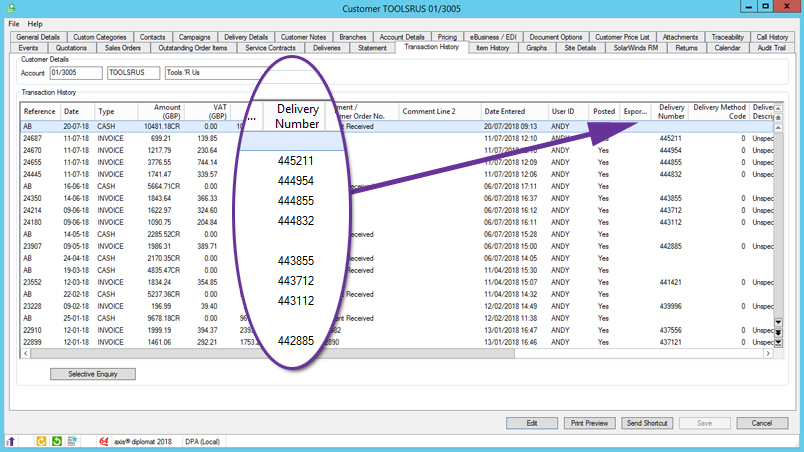The width and height of the screenshot is (804, 452).
Task: Open the Returns tab
Action: click(x=686, y=48)
